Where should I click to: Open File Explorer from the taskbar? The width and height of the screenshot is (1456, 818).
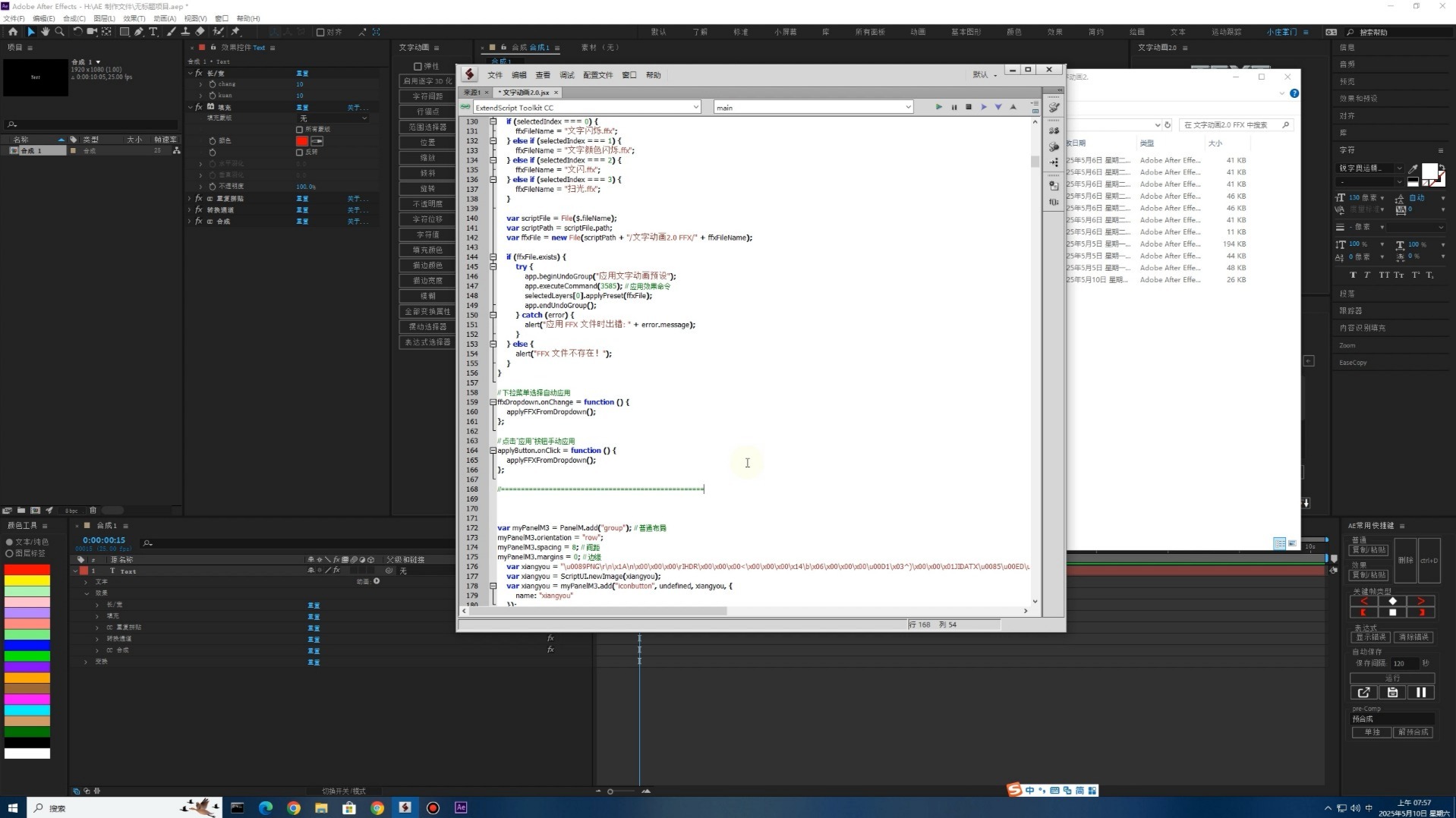pos(321,807)
